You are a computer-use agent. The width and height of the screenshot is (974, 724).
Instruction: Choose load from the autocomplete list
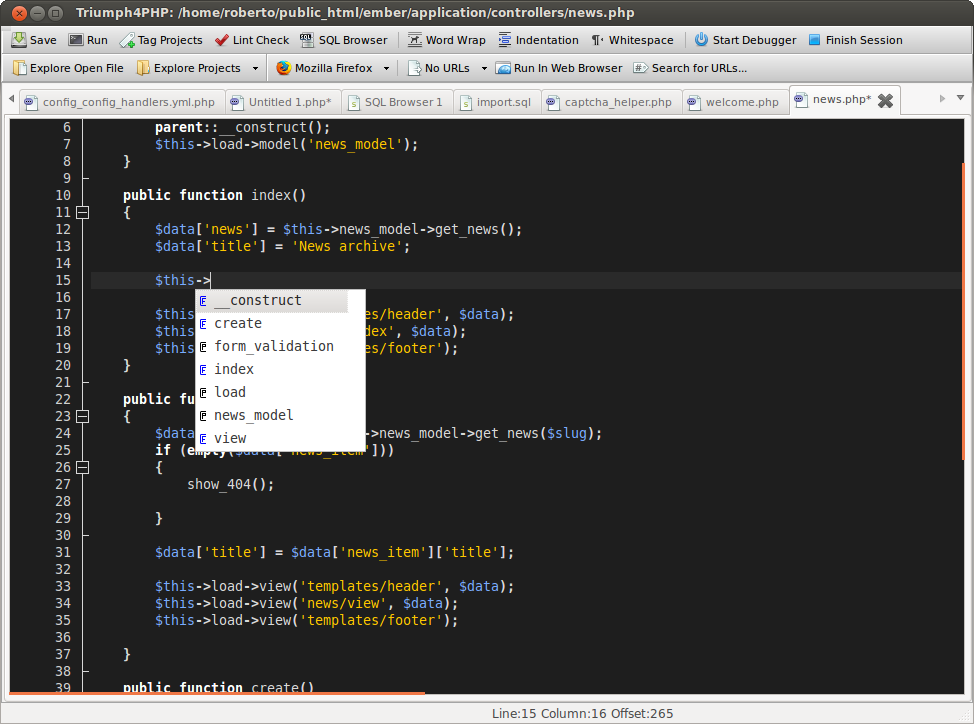pyautogui.click(x=273, y=392)
